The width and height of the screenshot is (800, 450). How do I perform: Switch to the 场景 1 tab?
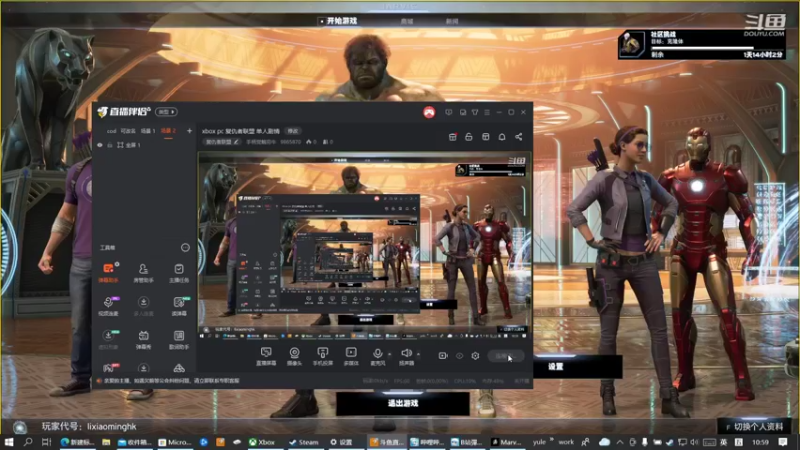pyautogui.click(x=147, y=131)
